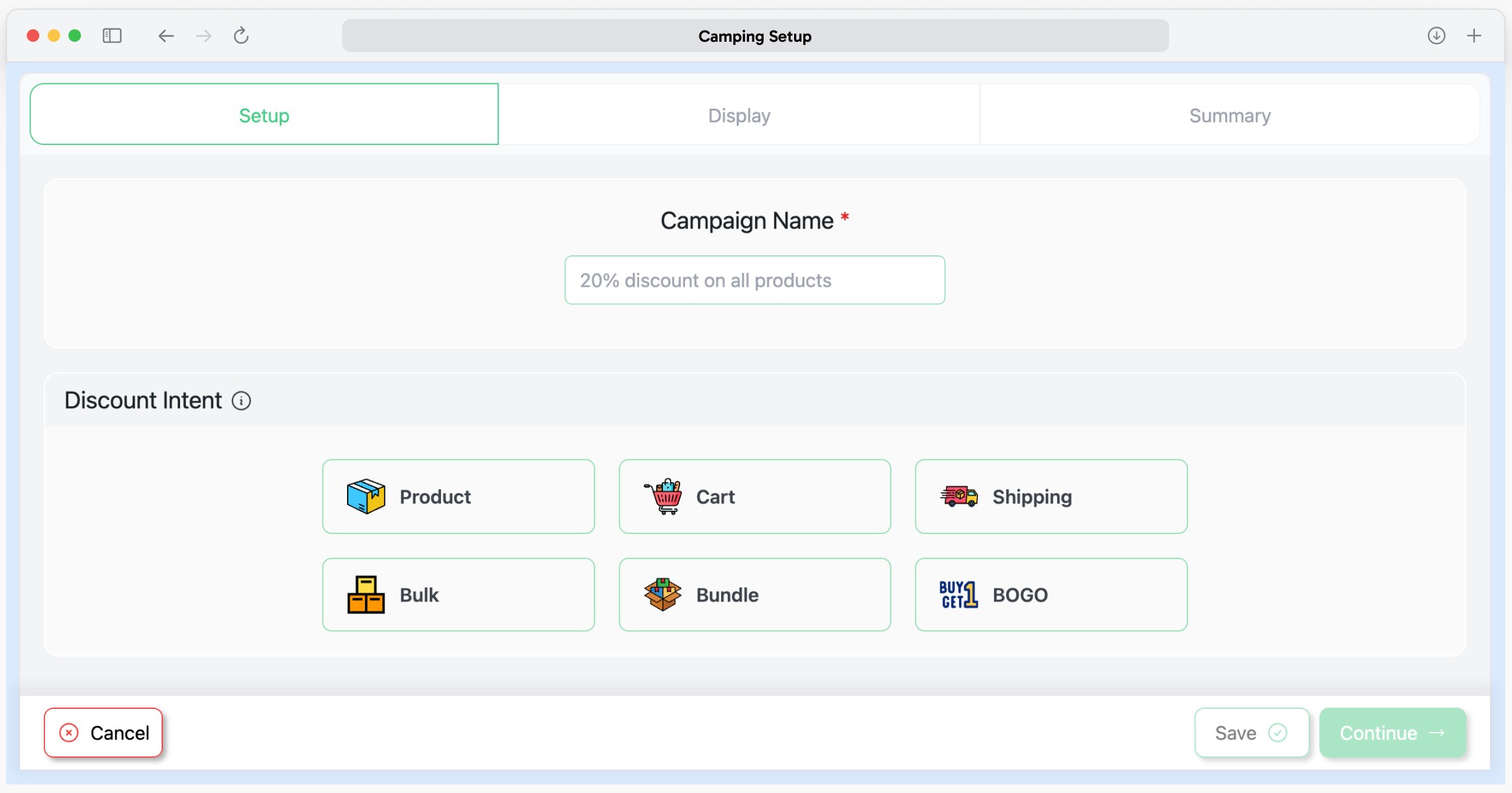Viewport: 1512px width, 793px height.
Task: Choose the Cart shopping basket icon
Action: pos(663,496)
